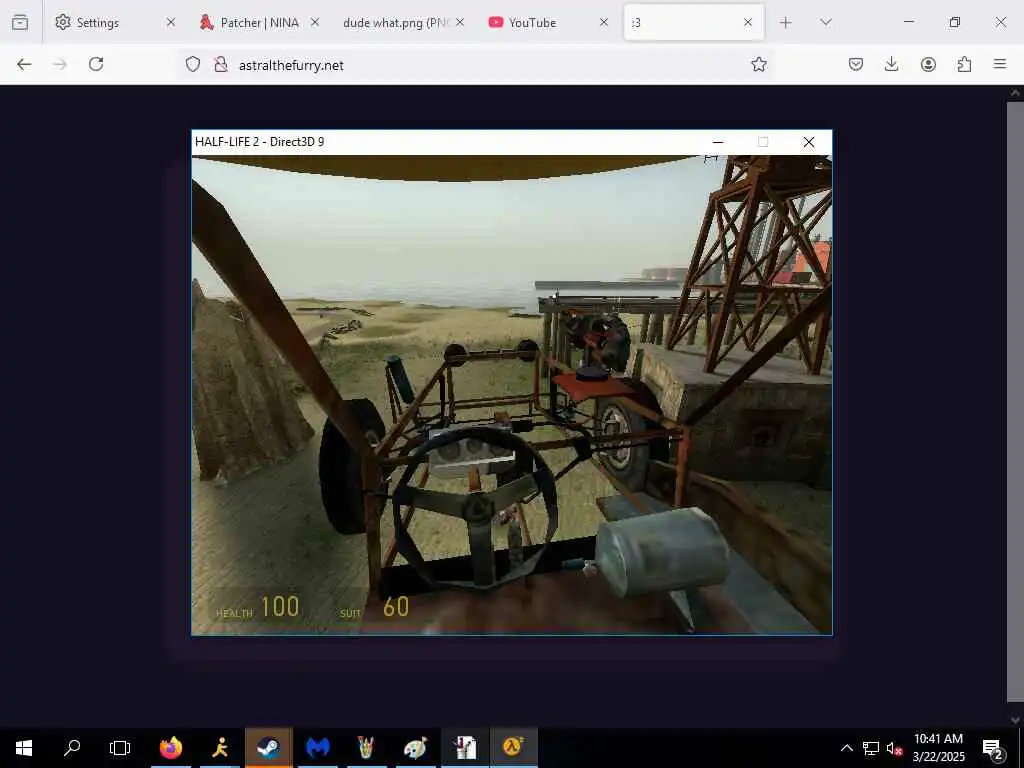This screenshot has width=1024, height=768.
Task: Open Steam from the taskbar
Action: point(268,748)
